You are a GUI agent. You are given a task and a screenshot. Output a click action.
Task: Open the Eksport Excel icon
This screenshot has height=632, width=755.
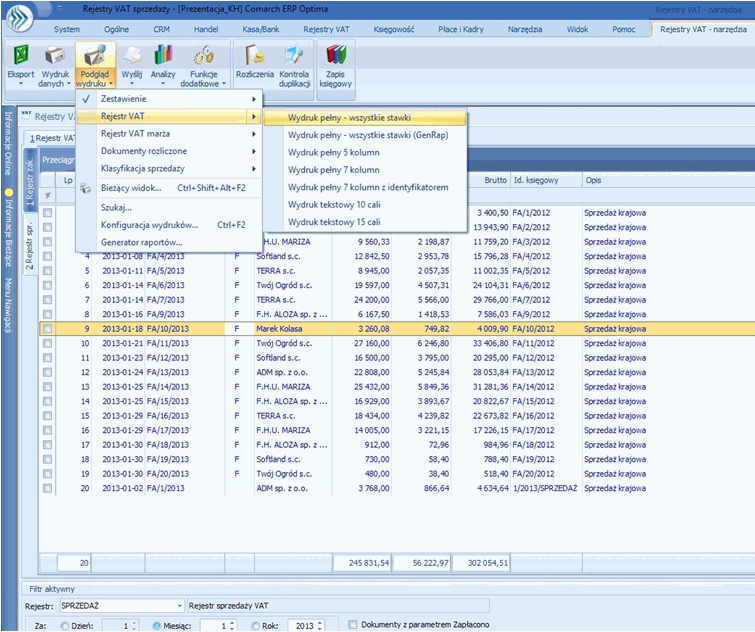point(21,56)
